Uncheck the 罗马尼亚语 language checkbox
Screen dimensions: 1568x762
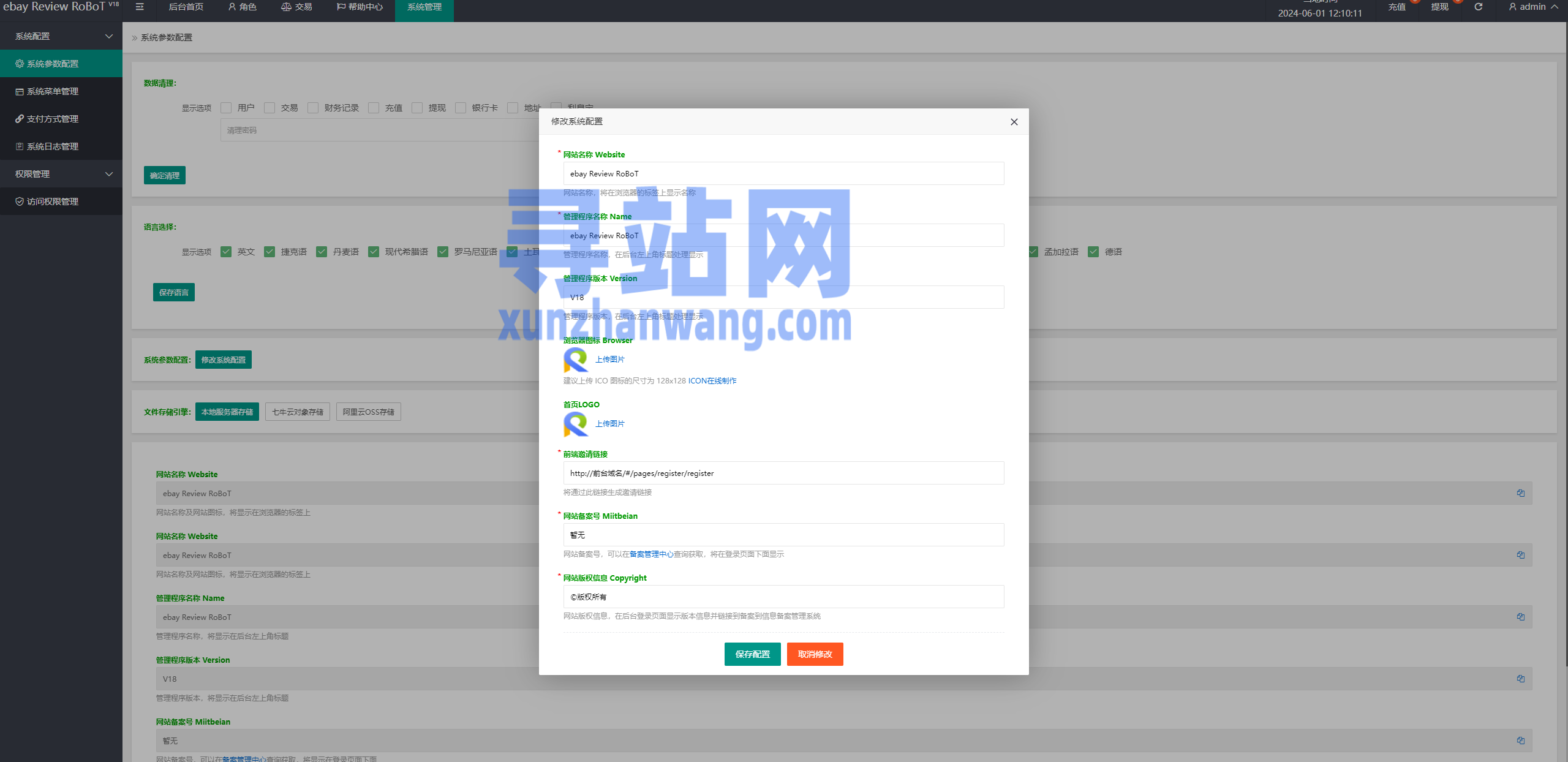pos(443,252)
